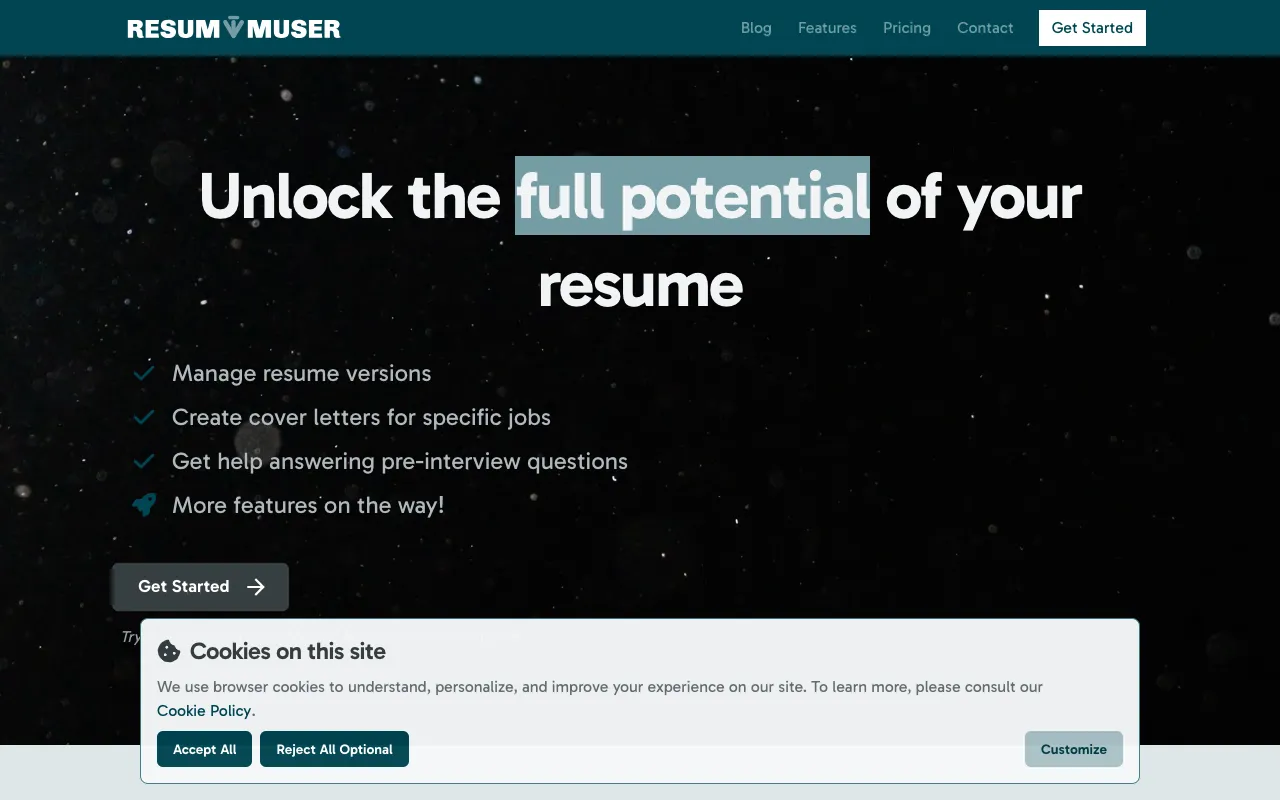Open the Blog page
1280x800 pixels.
pos(756,28)
